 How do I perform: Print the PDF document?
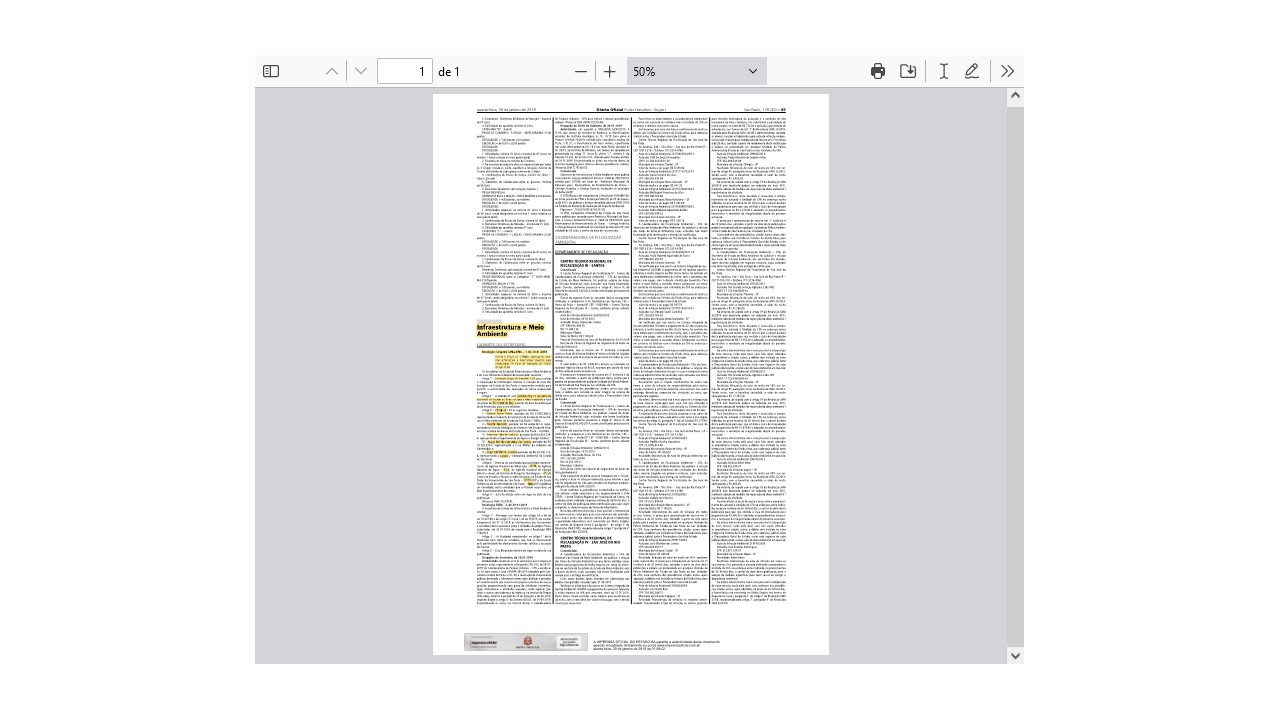(878, 71)
